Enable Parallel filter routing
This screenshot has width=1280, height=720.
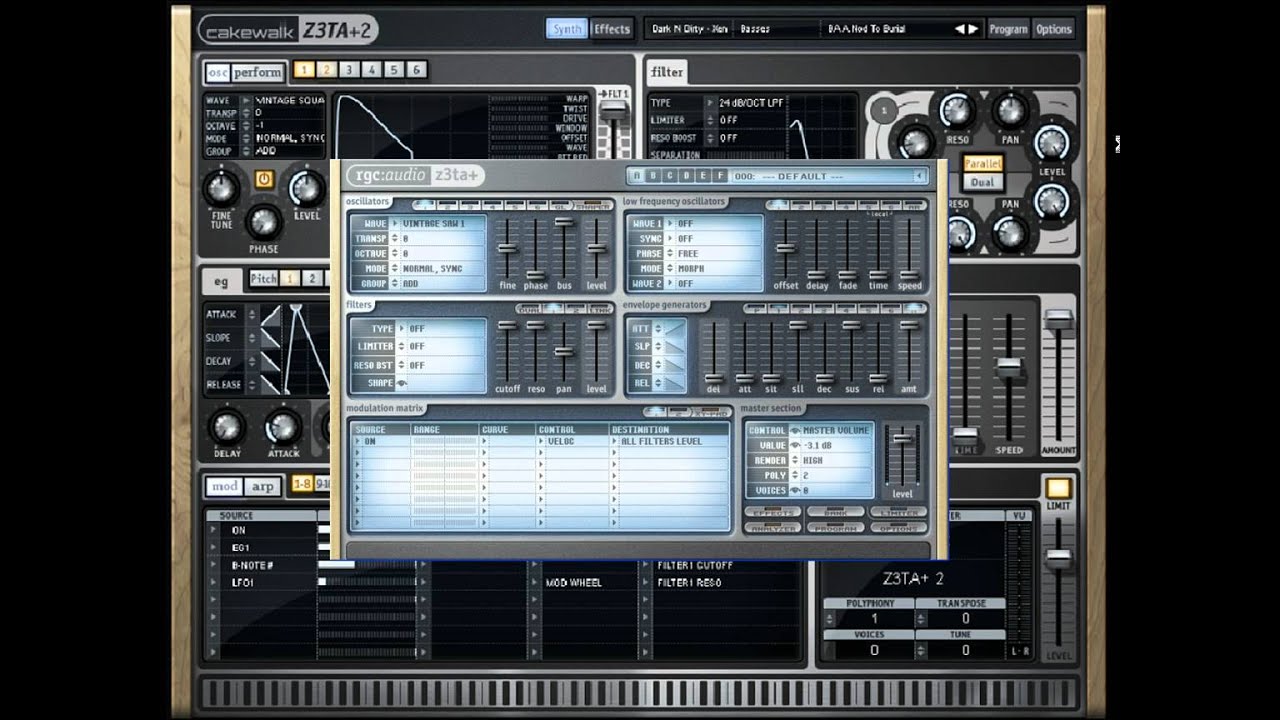982,163
